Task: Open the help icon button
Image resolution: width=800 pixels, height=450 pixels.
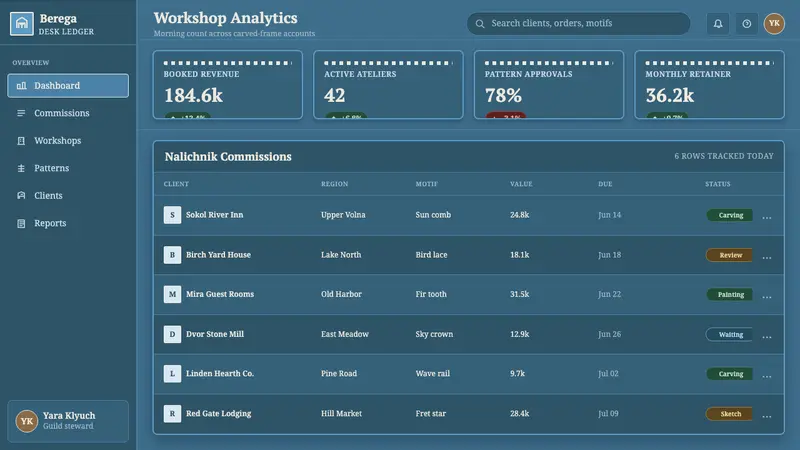Action: [x=746, y=23]
